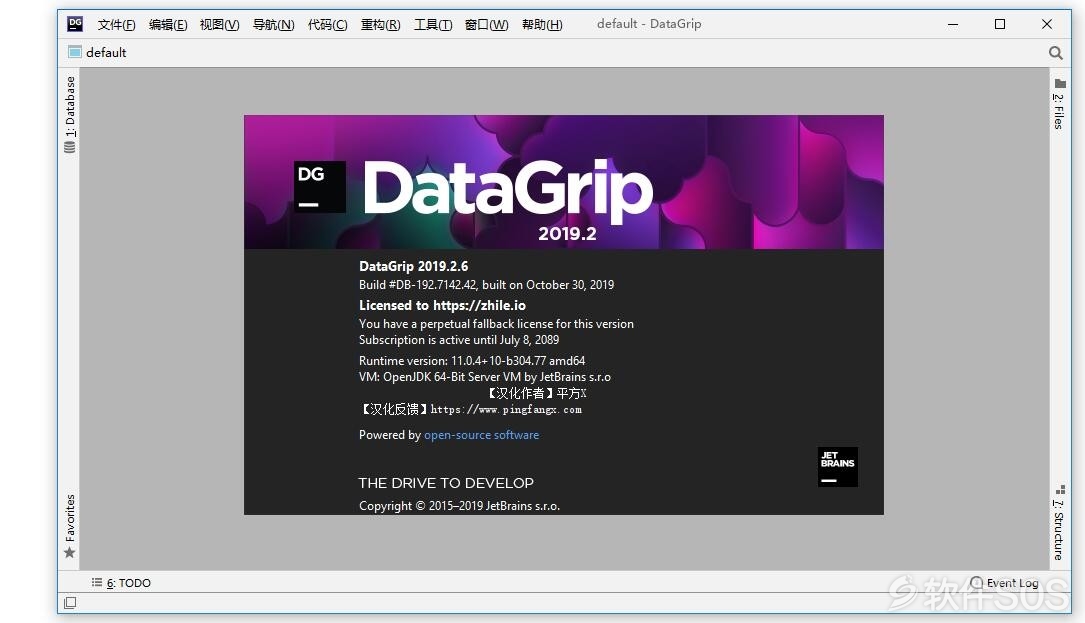Click the Files folder icon on right stripe
1085x623 pixels.
pyautogui.click(x=1059, y=83)
